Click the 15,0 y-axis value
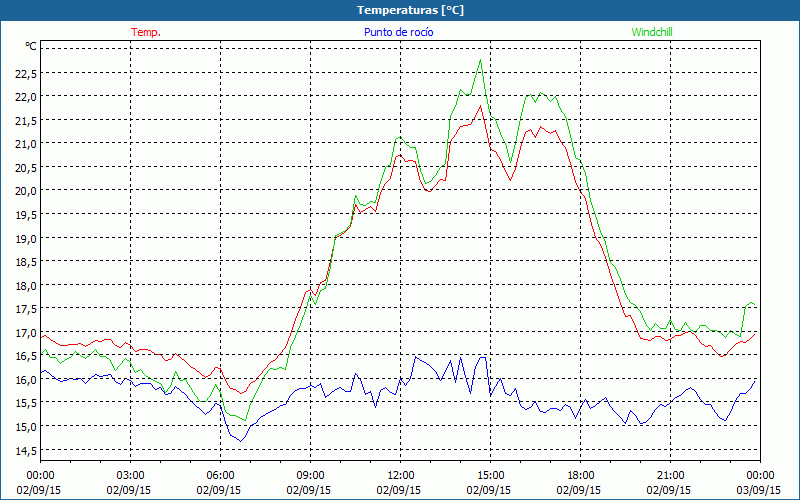800x500 pixels. 26,427
